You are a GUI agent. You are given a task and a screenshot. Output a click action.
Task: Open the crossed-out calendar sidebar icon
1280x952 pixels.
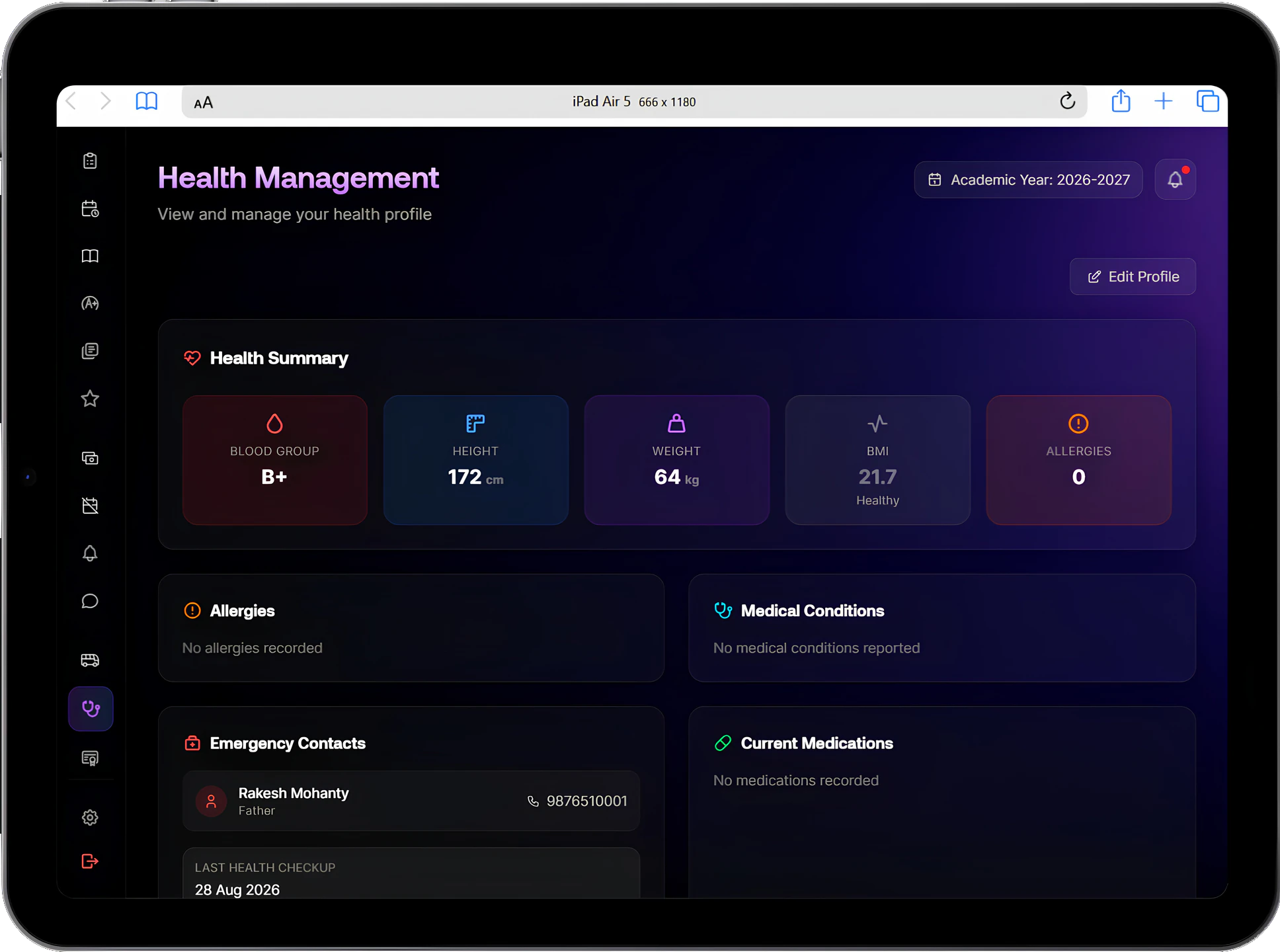[x=90, y=506]
